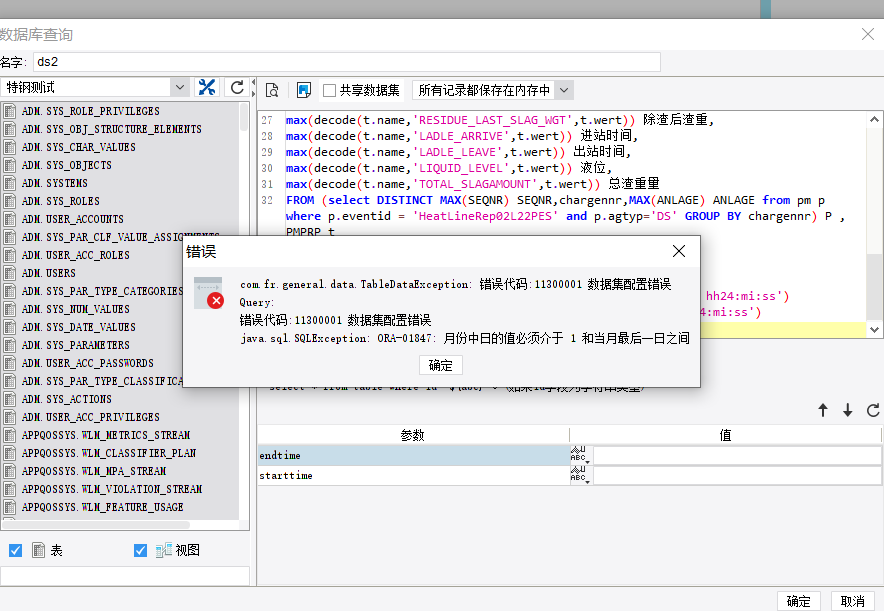884x611 pixels.
Task: Click the SQL editor scroll down arrow
Action: point(874,330)
